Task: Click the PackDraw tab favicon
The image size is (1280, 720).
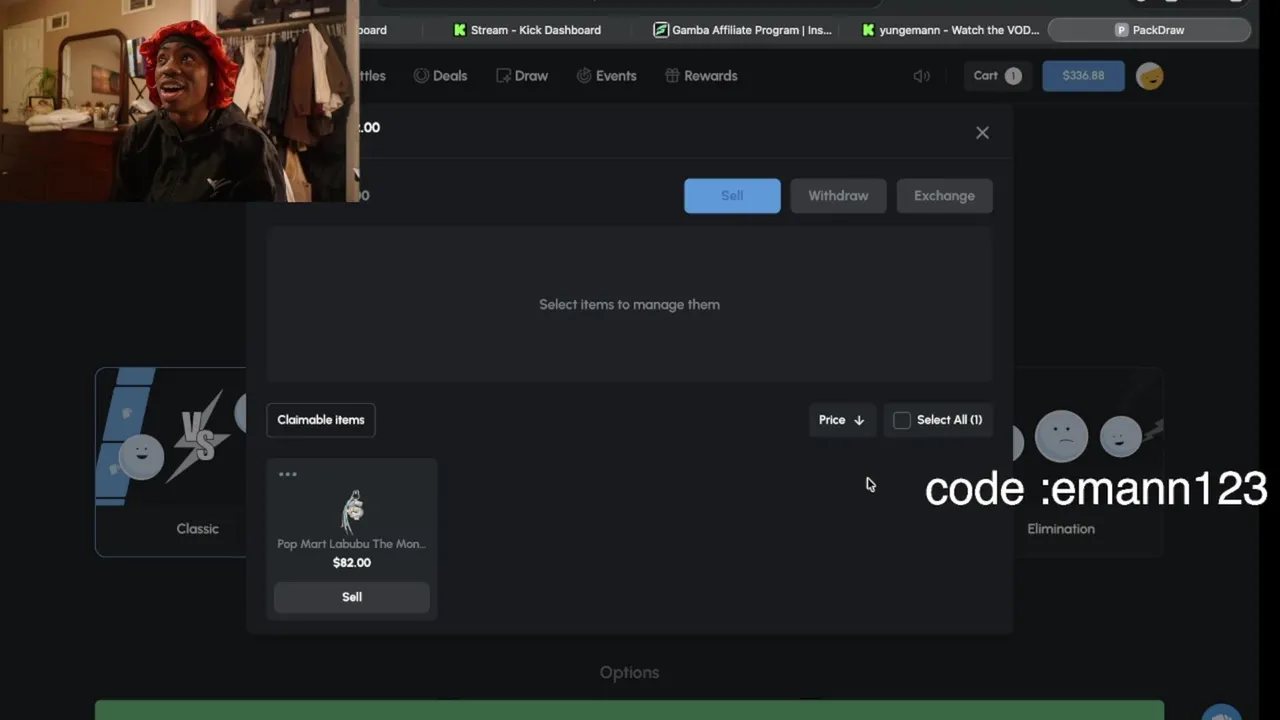Action: pos(1122,30)
